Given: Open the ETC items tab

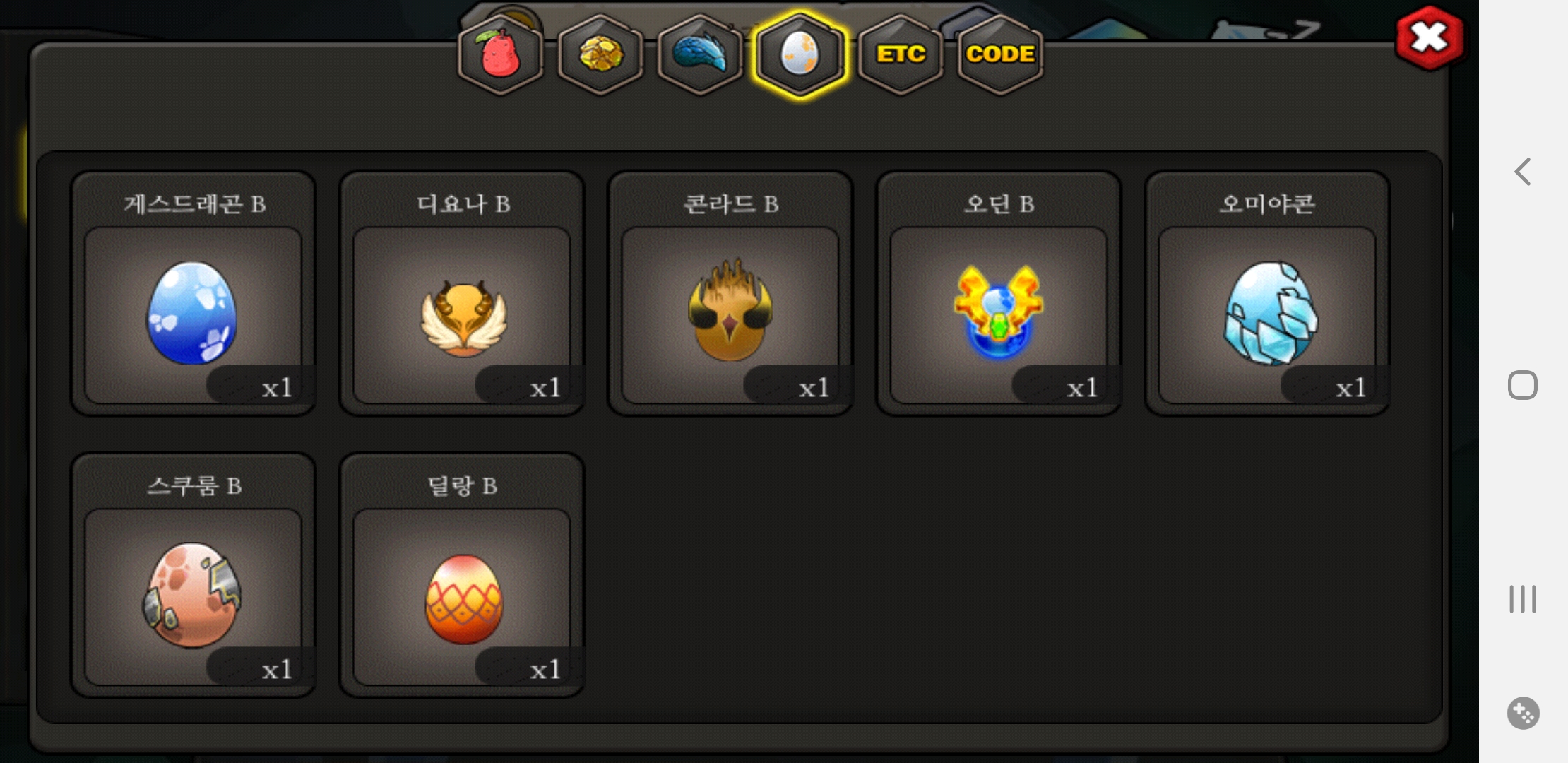Looking at the screenshot, I should pyautogui.click(x=901, y=54).
